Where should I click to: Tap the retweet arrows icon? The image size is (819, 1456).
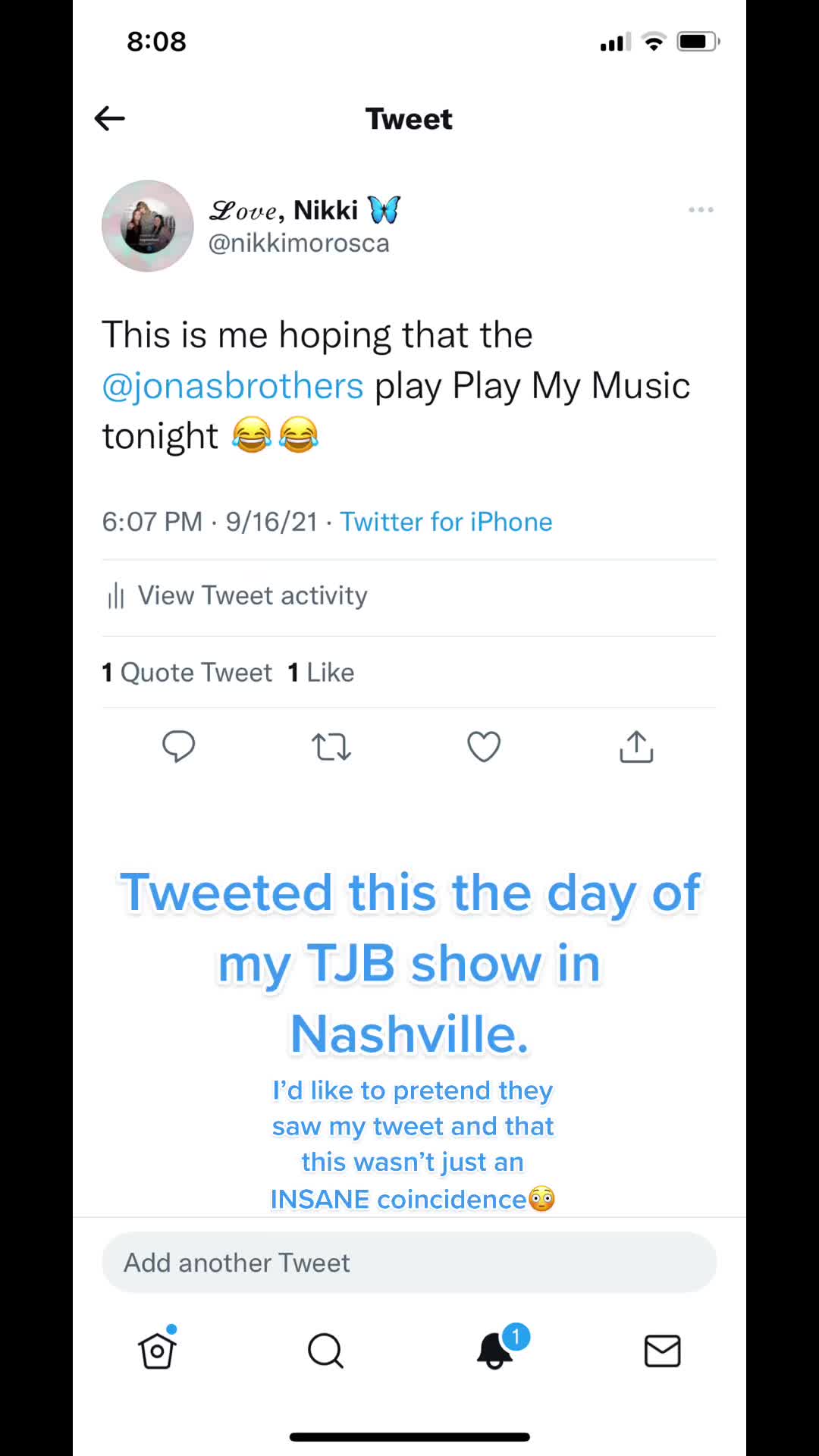[331, 747]
